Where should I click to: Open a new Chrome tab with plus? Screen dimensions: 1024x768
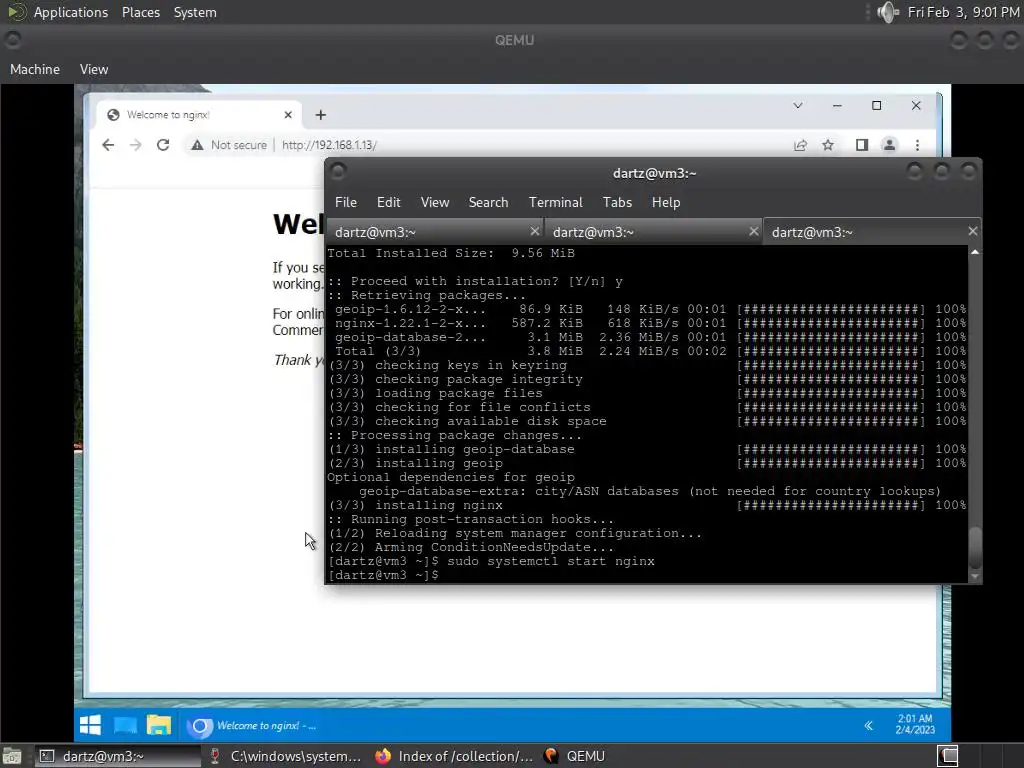321,115
